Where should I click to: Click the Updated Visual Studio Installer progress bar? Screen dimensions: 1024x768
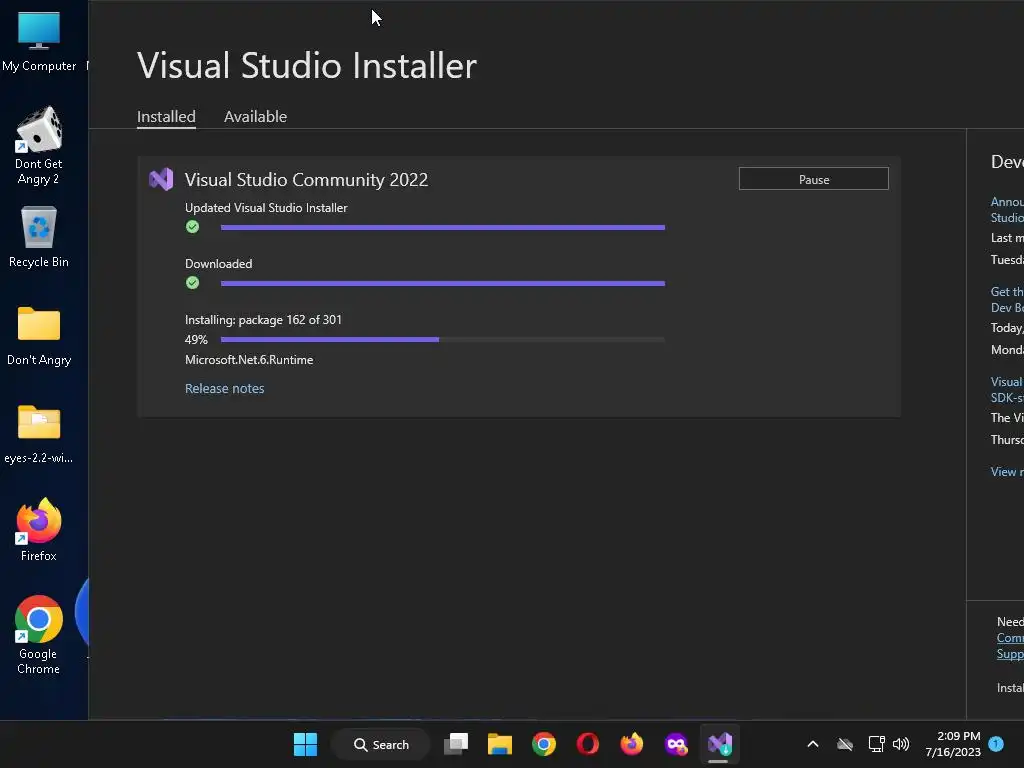(443, 227)
